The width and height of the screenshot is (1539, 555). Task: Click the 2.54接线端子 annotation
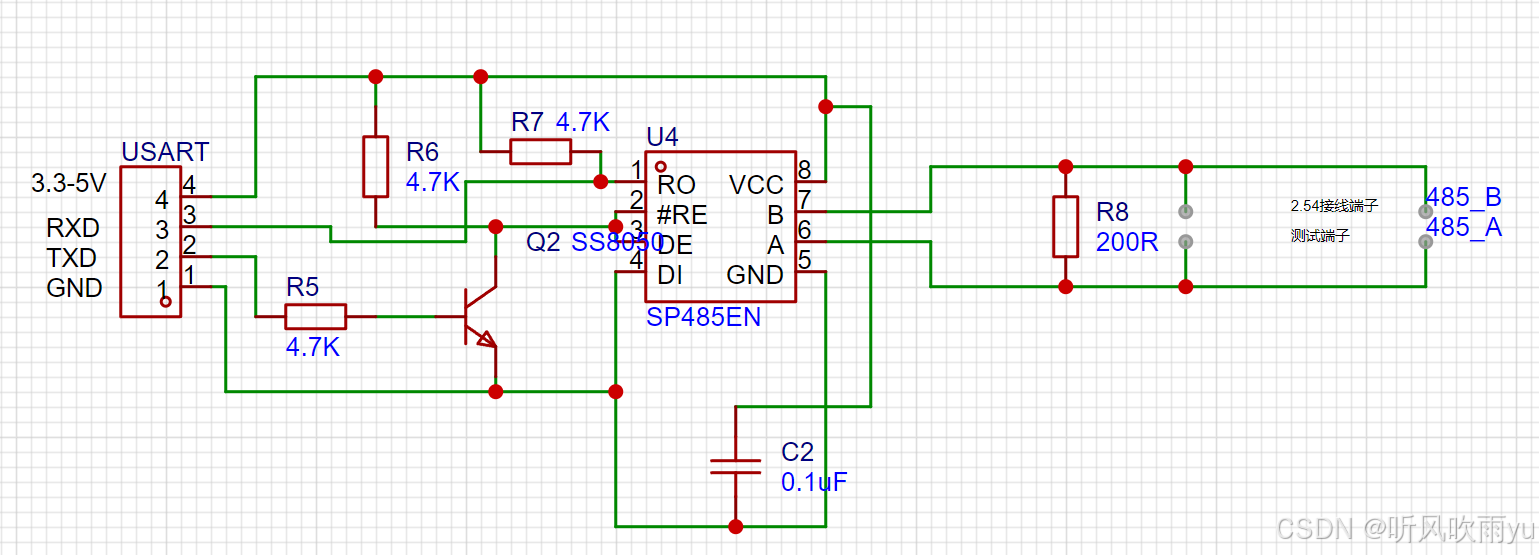(x=1334, y=206)
